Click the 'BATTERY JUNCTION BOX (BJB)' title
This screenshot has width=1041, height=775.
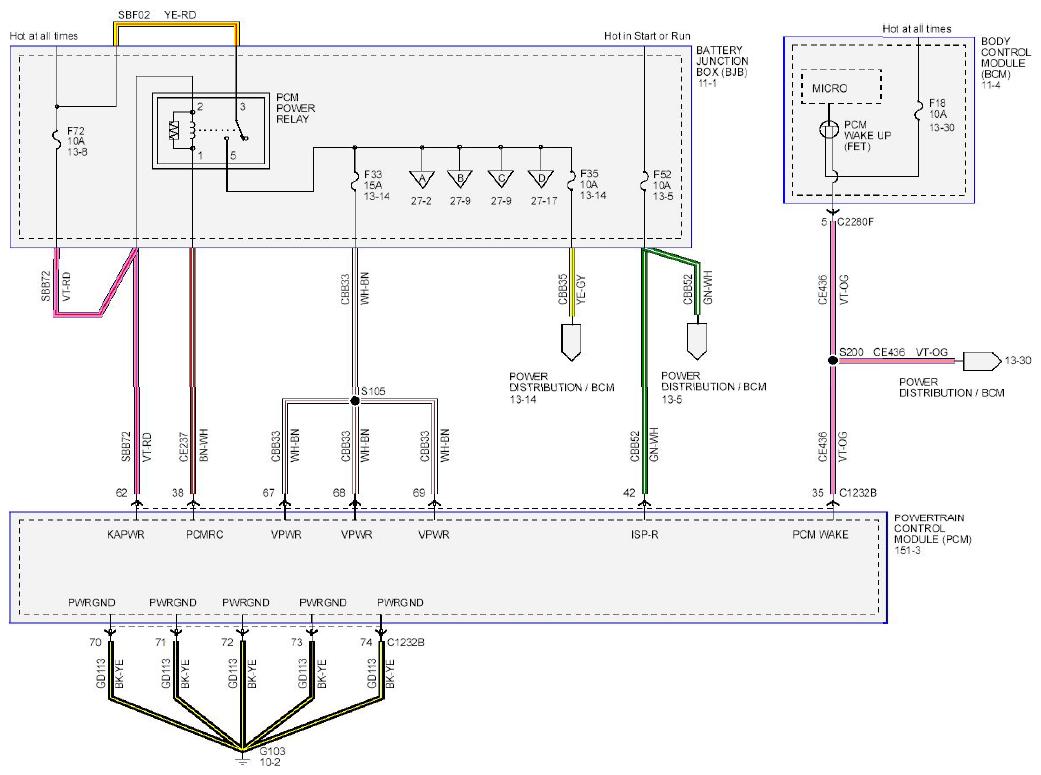tap(722, 61)
